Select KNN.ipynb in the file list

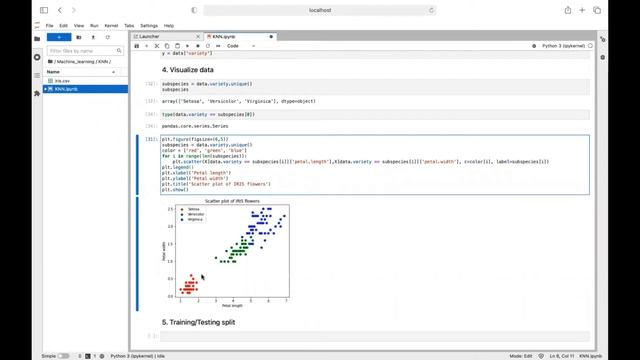(85, 89)
